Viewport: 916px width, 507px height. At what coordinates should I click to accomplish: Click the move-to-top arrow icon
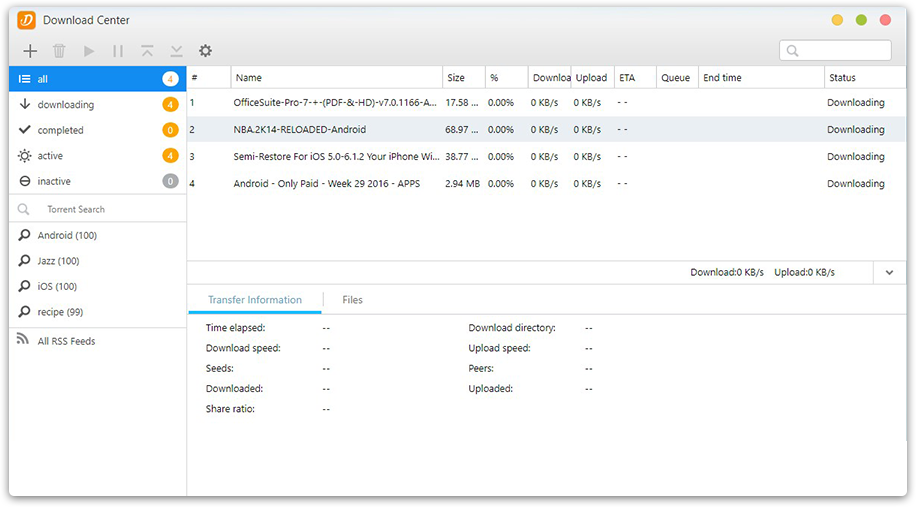(147, 51)
